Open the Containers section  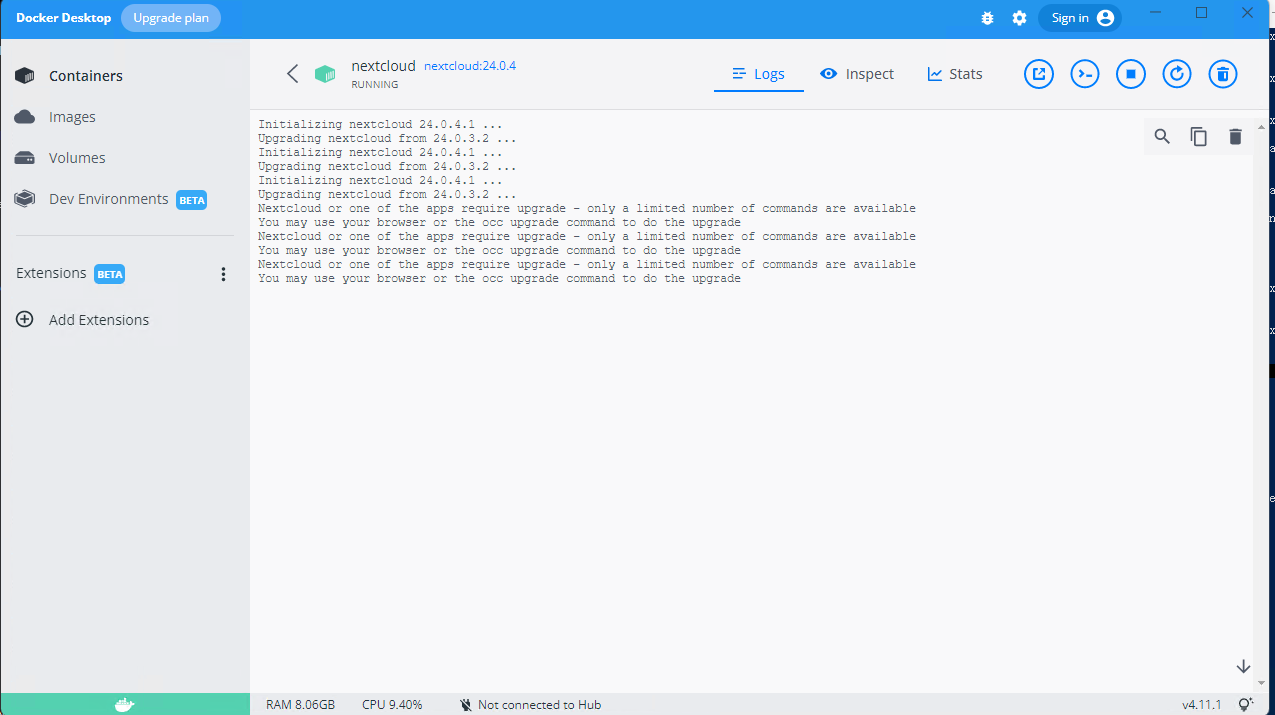[x=86, y=75]
